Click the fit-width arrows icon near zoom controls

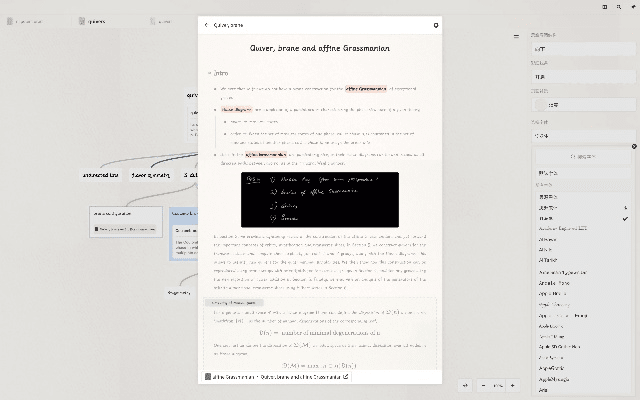coord(465,385)
